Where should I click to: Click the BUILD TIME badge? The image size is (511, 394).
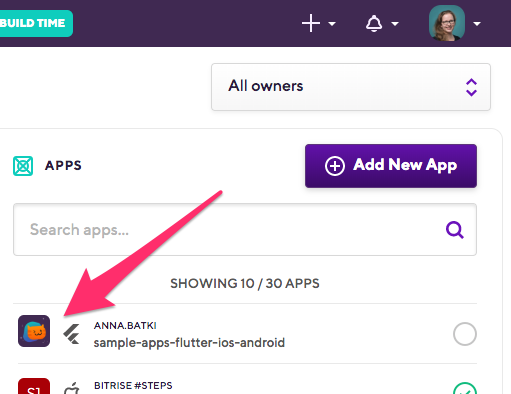pyautogui.click(x=35, y=23)
